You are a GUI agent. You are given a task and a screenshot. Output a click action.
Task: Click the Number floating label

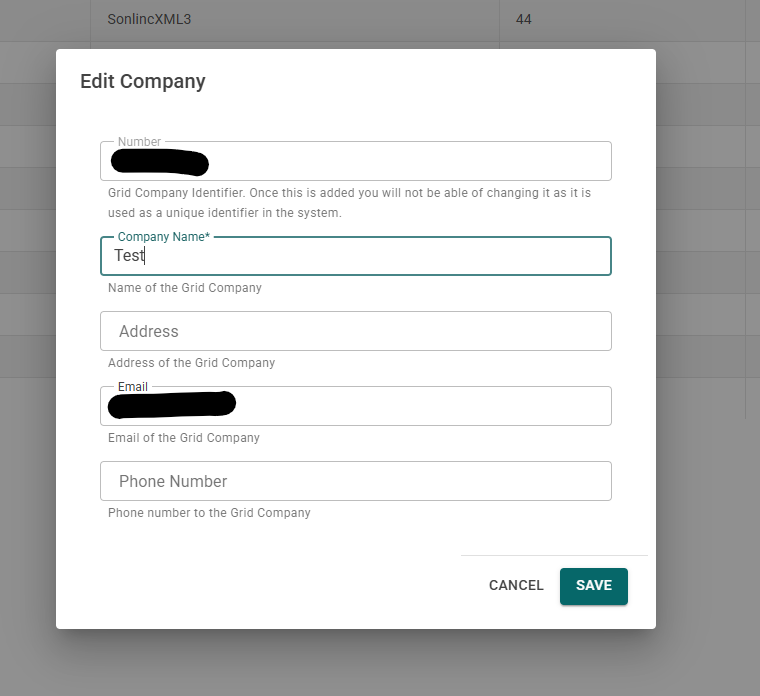[x=139, y=142]
